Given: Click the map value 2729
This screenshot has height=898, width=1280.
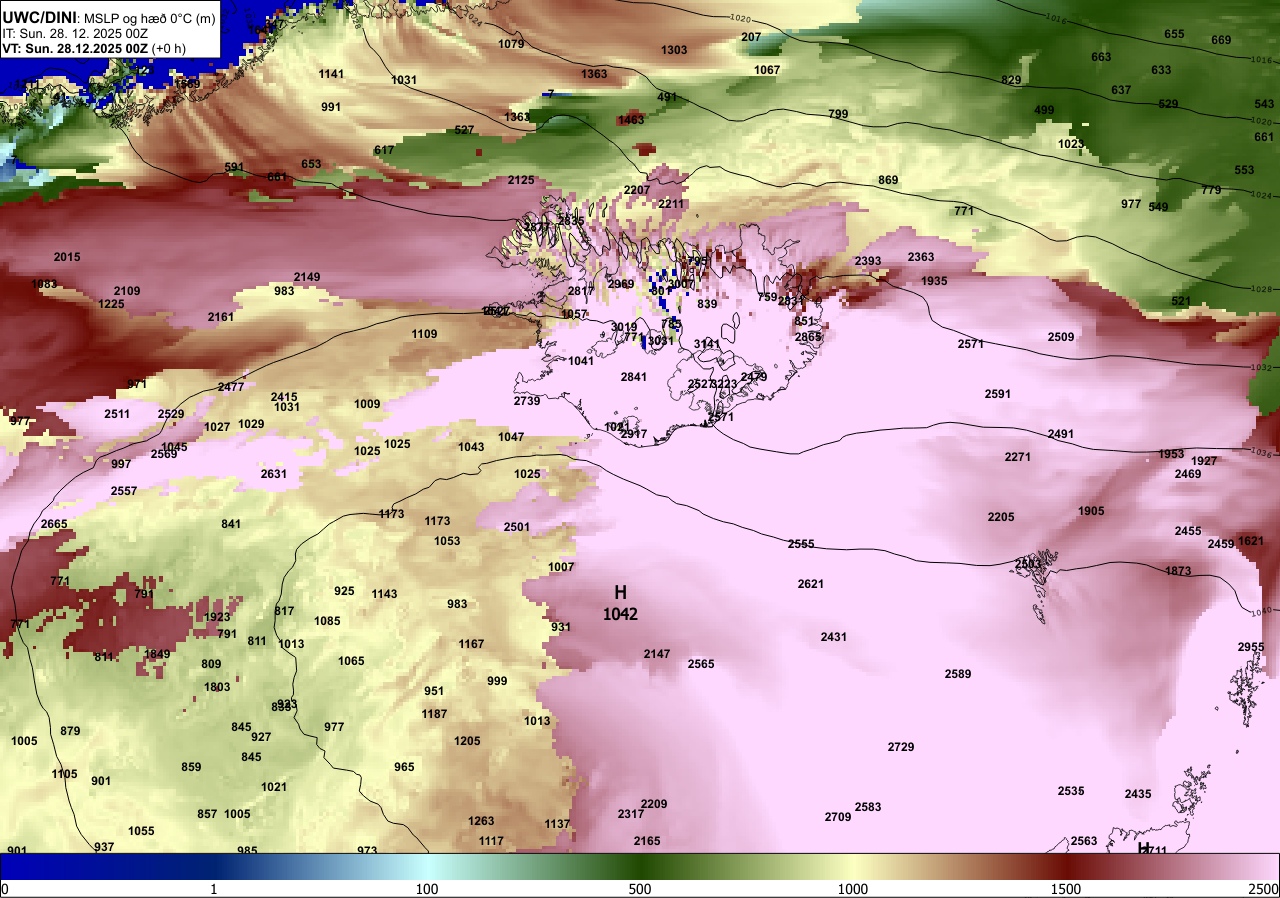Looking at the screenshot, I should coord(901,747).
